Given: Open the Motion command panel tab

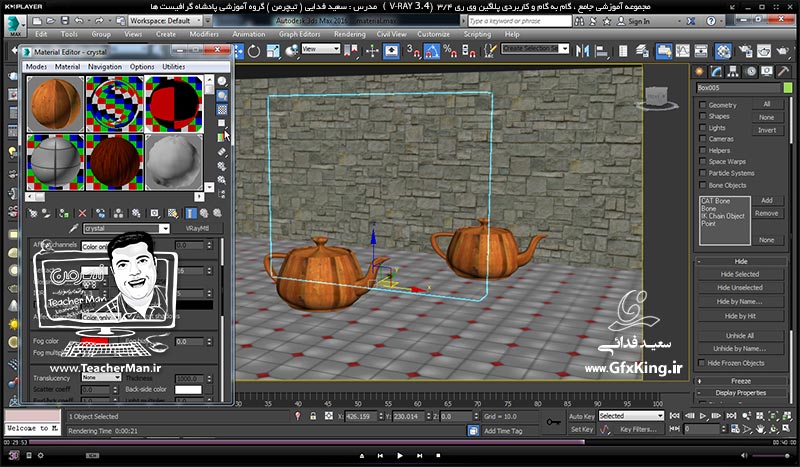Looking at the screenshot, I should (x=751, y=72).
